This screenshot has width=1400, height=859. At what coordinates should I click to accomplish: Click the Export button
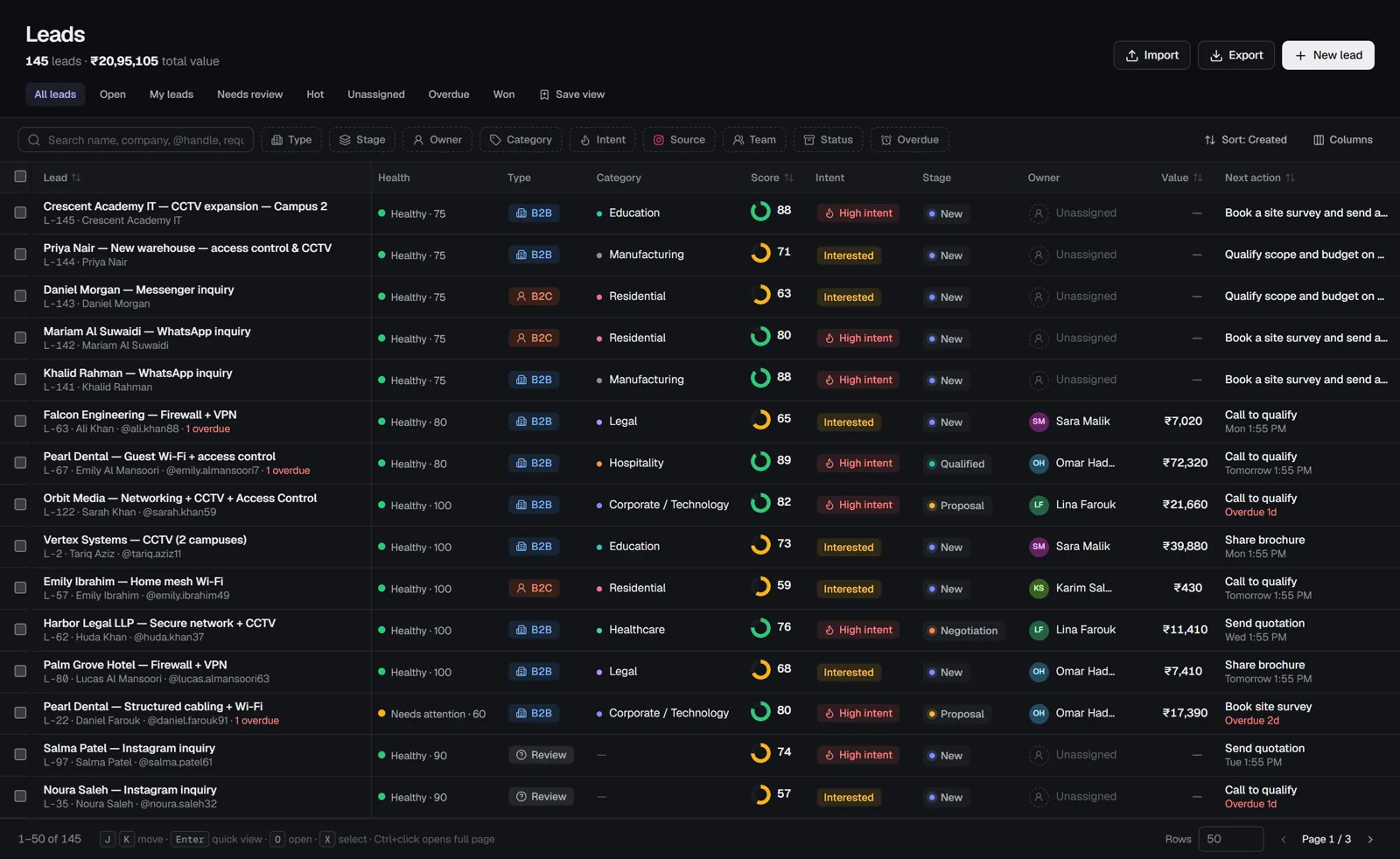point(1235,55)
